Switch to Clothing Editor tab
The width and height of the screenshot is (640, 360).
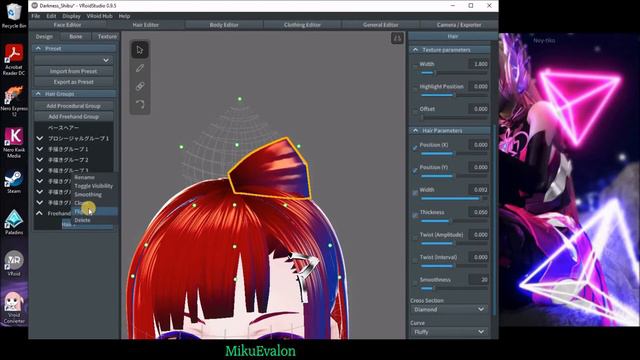[x=302, y=25]
